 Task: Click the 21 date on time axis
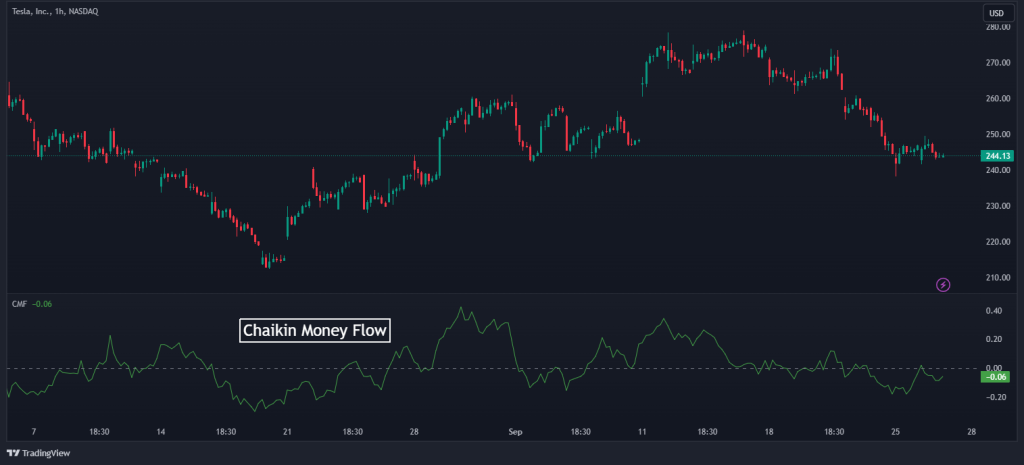287,432
